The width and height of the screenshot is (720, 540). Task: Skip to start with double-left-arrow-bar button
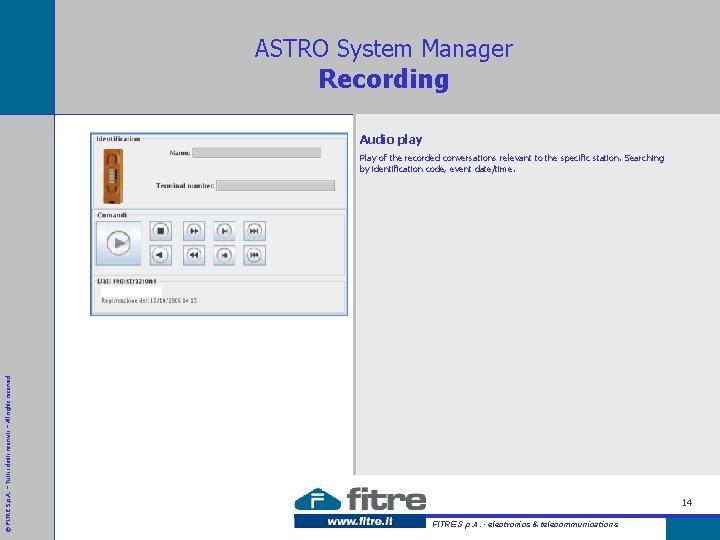pos(254,255)
